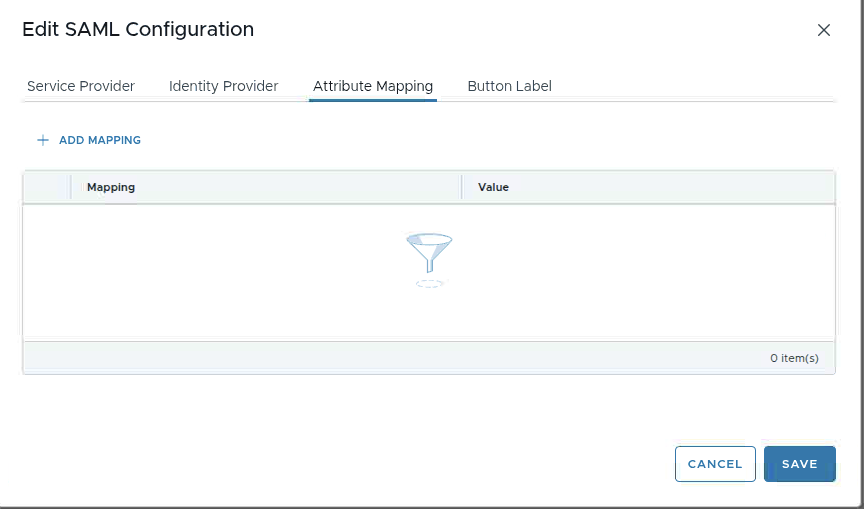
Task: Click the divider left of Mapping header
Action: (71, 187)
